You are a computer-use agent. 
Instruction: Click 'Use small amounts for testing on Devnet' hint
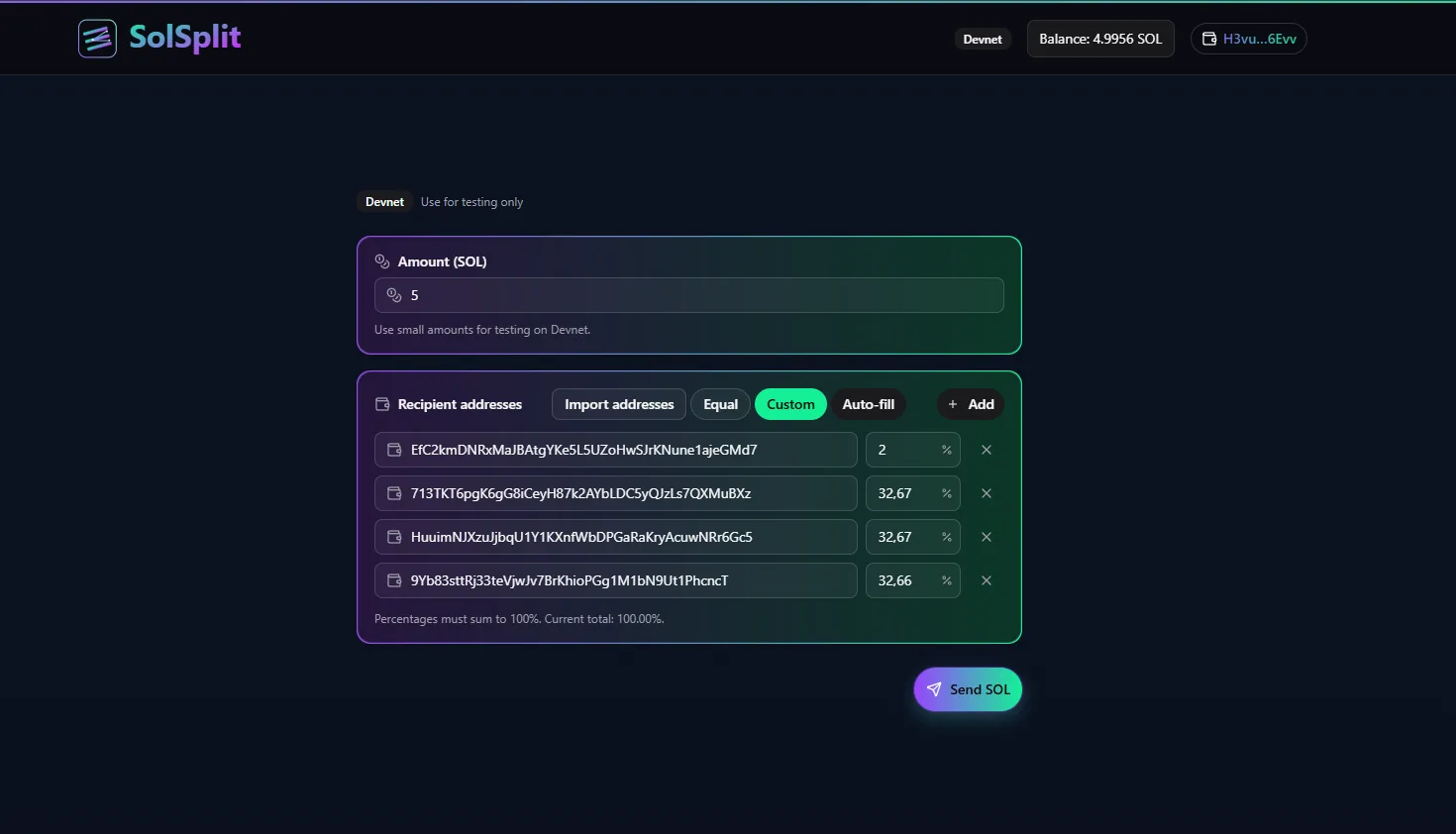coord(482,330)
